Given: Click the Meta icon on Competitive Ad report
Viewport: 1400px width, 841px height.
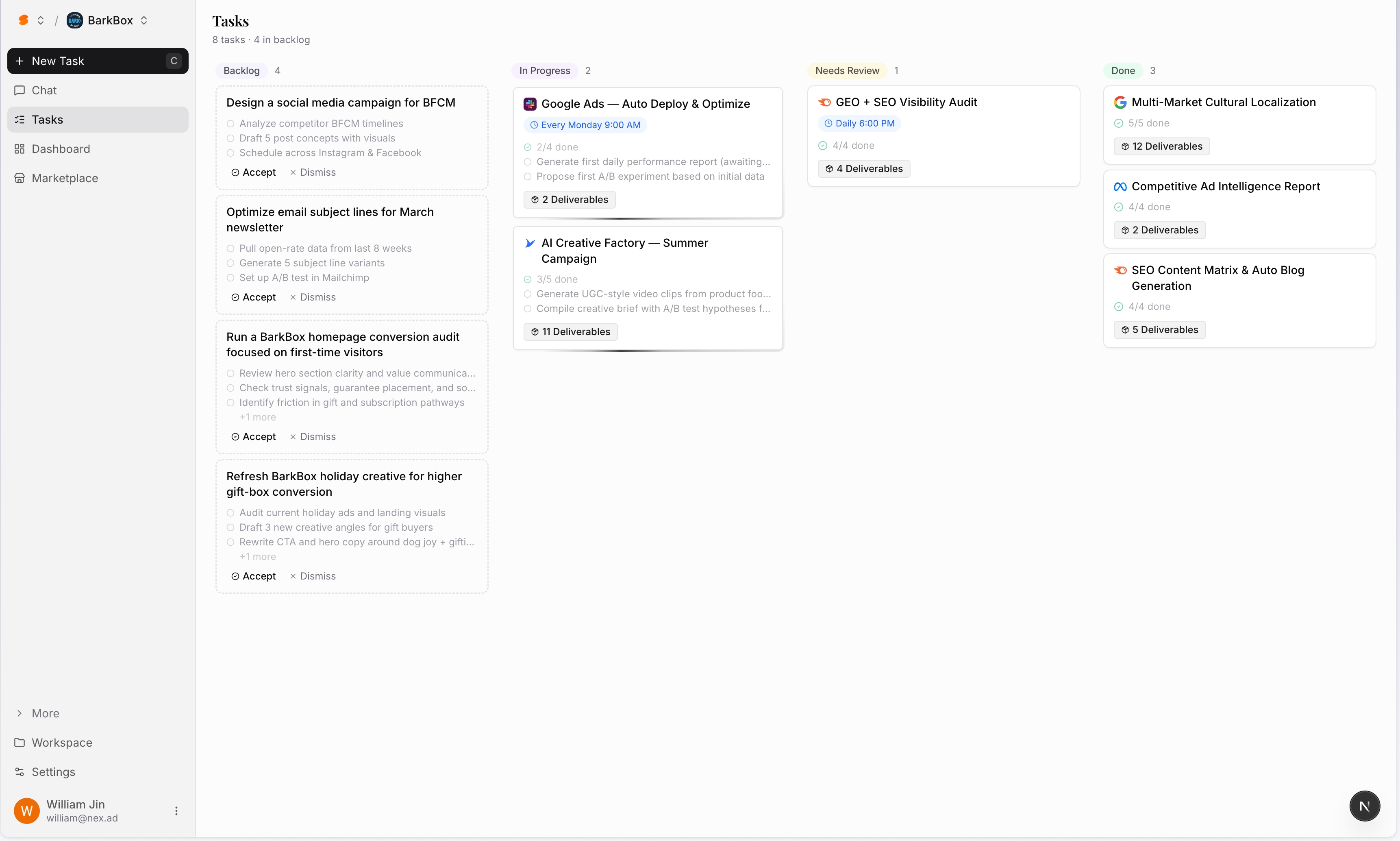Looking at the screenshot, I should click(x=1120, y=186).
